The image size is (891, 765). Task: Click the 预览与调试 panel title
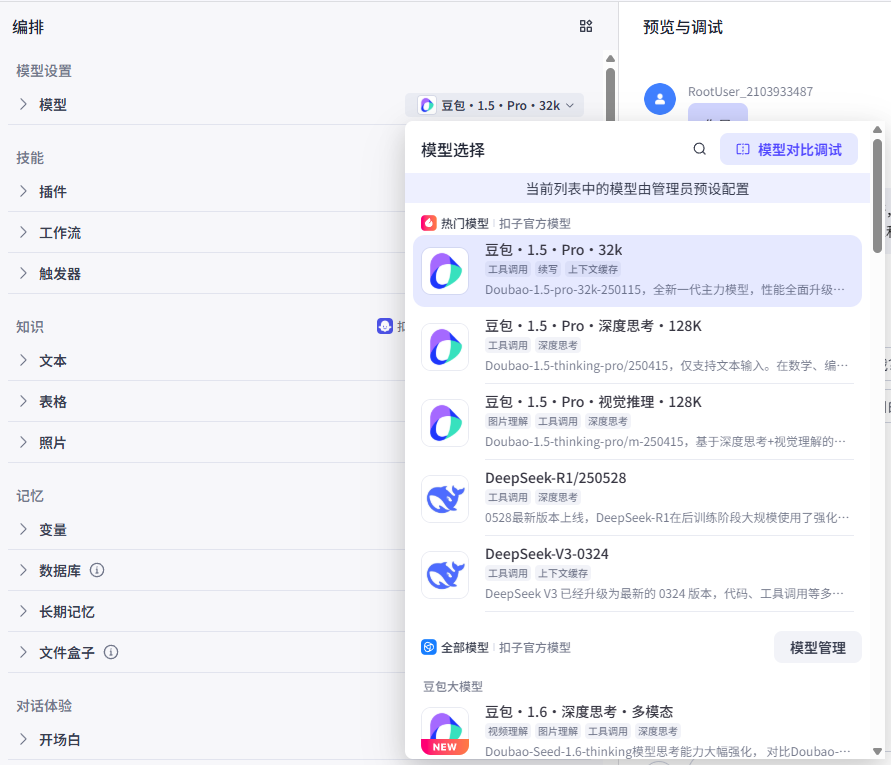pos(682,27)
